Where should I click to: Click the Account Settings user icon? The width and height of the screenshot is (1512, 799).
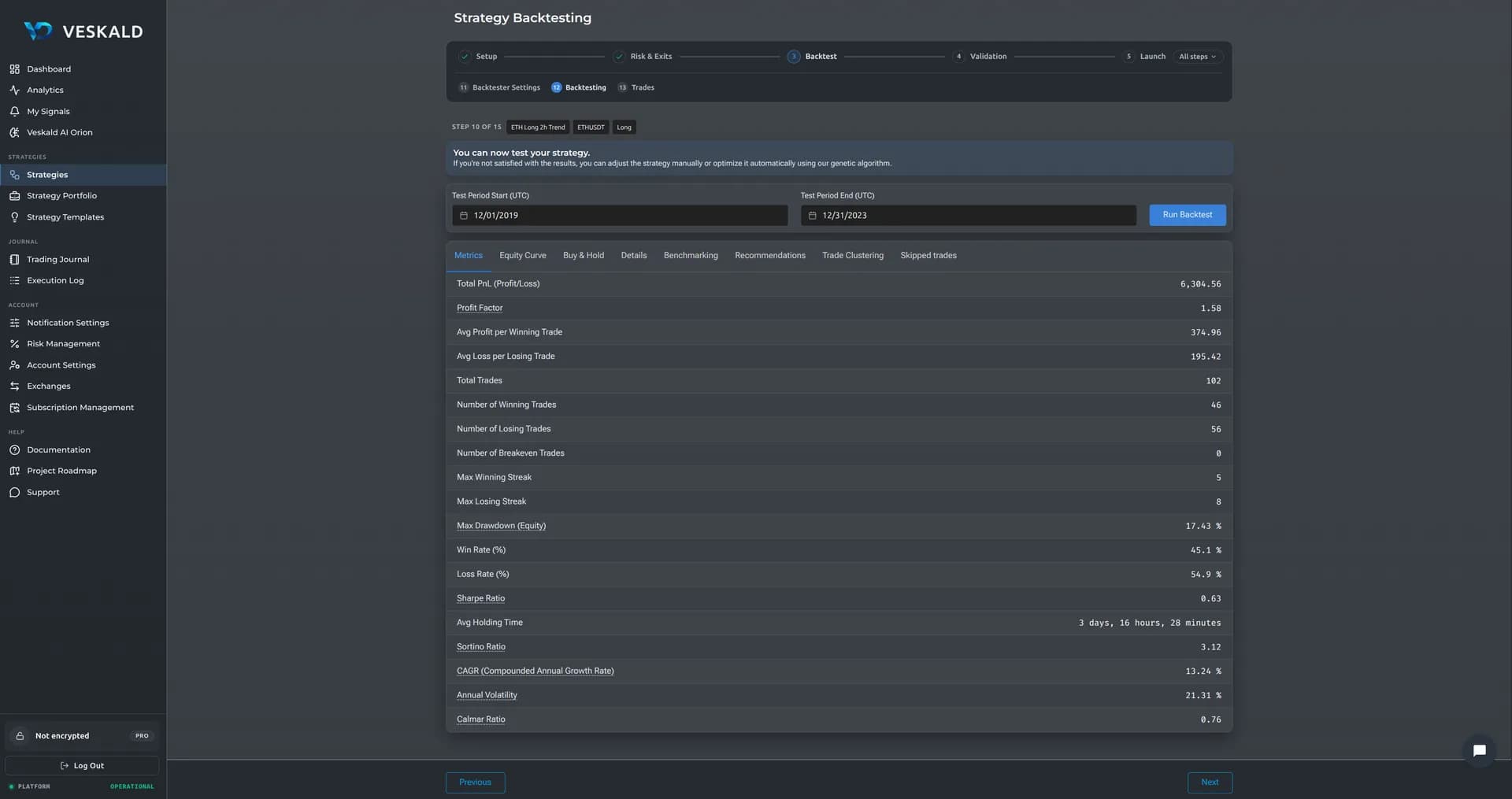14,365
